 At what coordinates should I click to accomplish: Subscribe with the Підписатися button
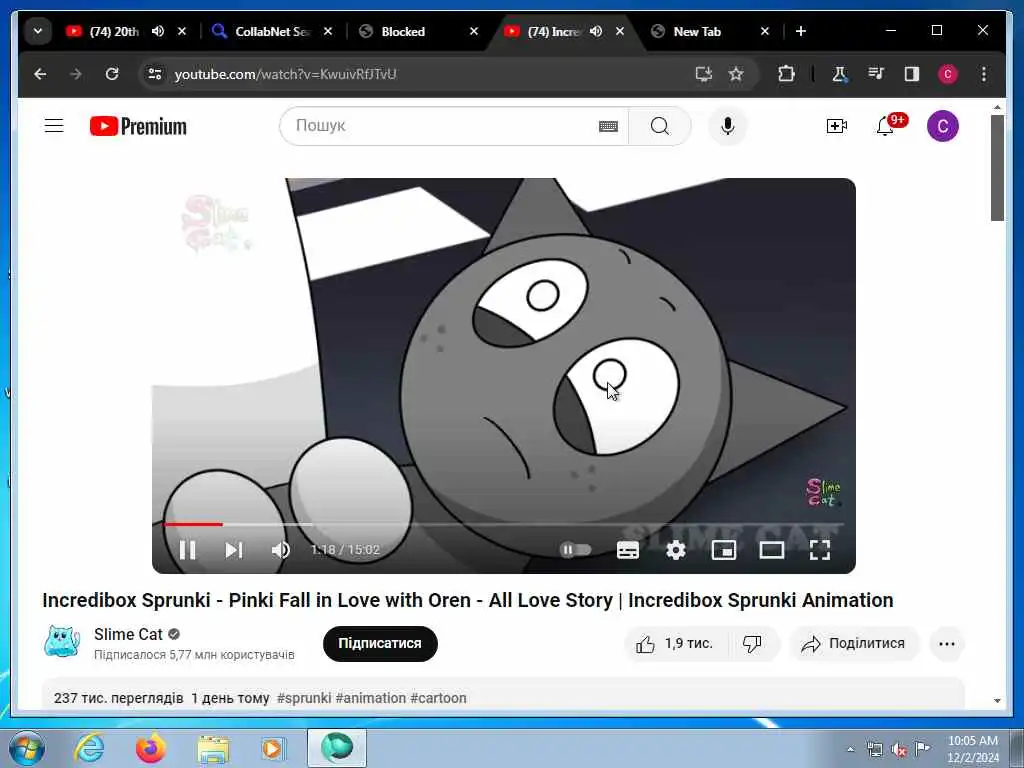point(380,643)
